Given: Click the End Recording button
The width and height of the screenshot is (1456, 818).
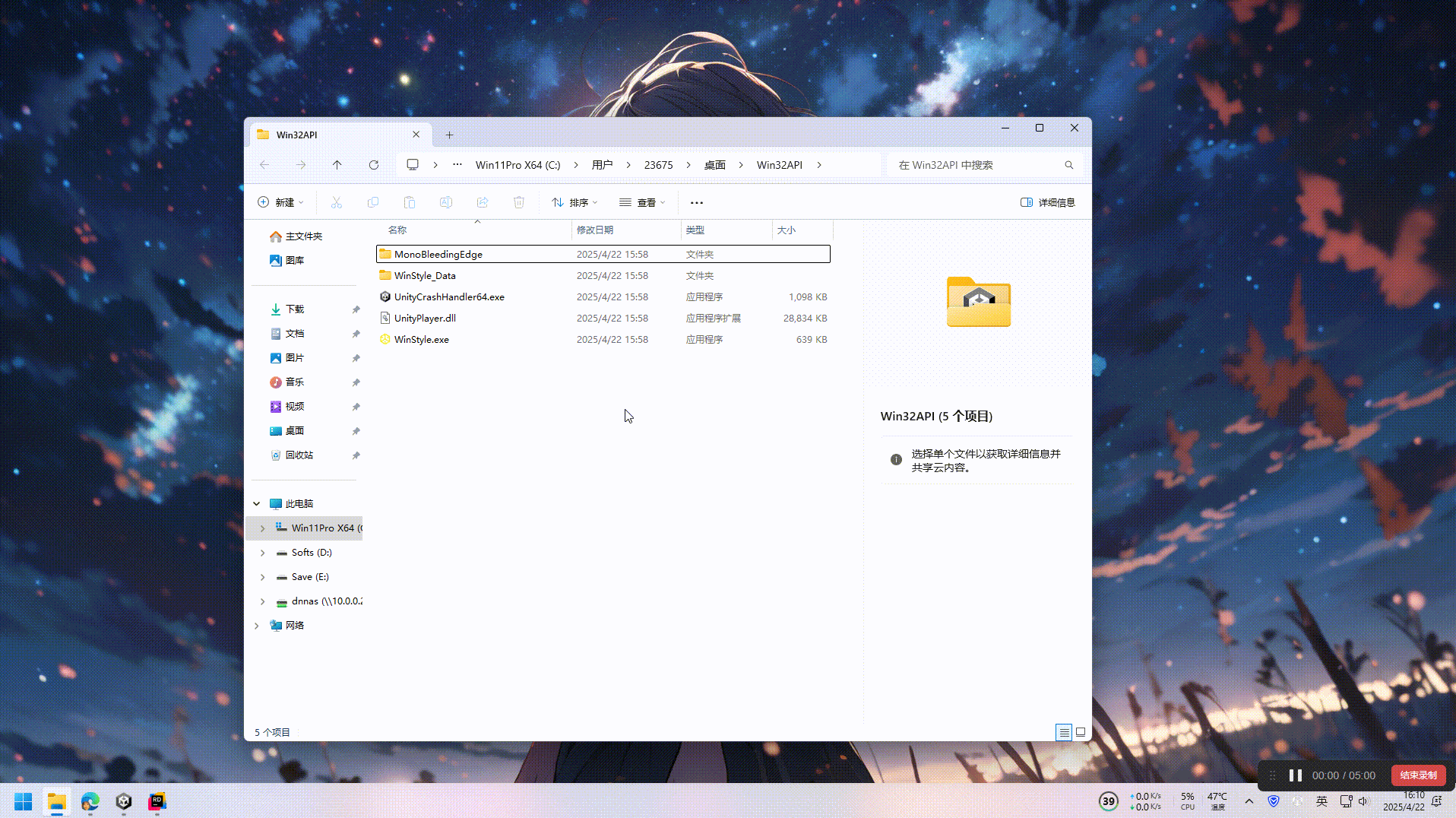Looking at the screenshot, I should [x=1418, y=775].
